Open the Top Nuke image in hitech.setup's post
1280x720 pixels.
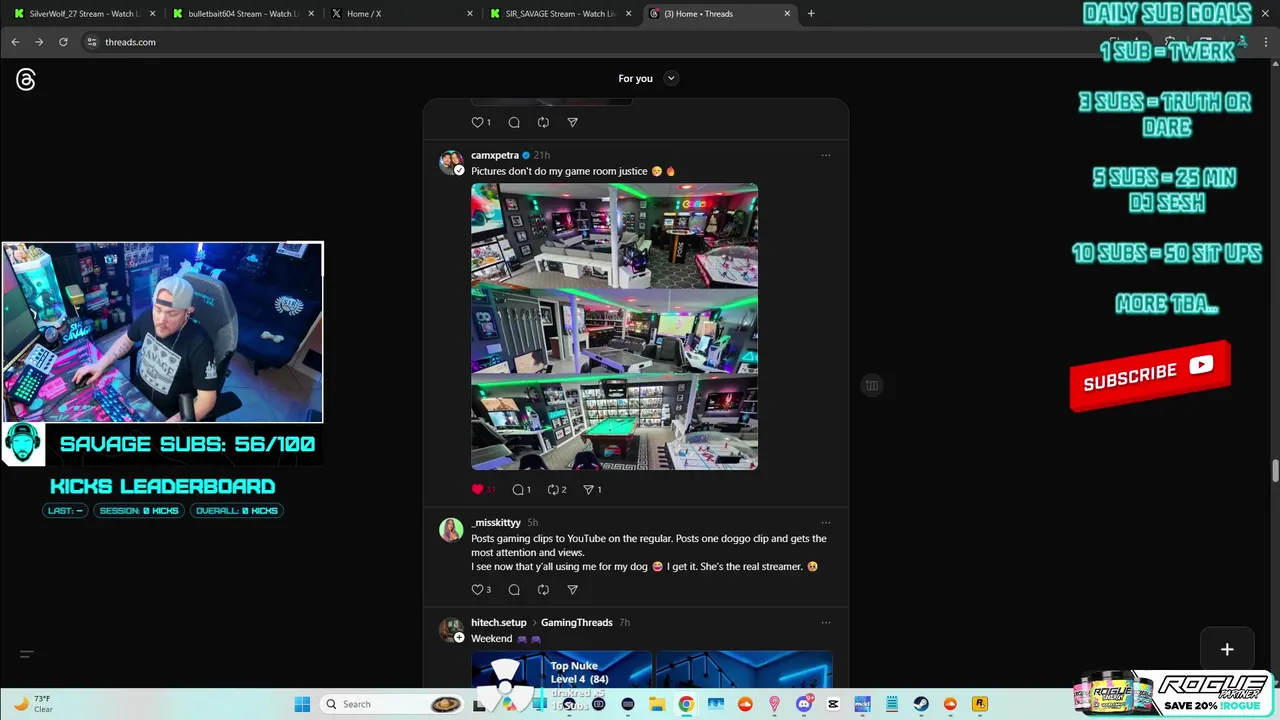561,669
